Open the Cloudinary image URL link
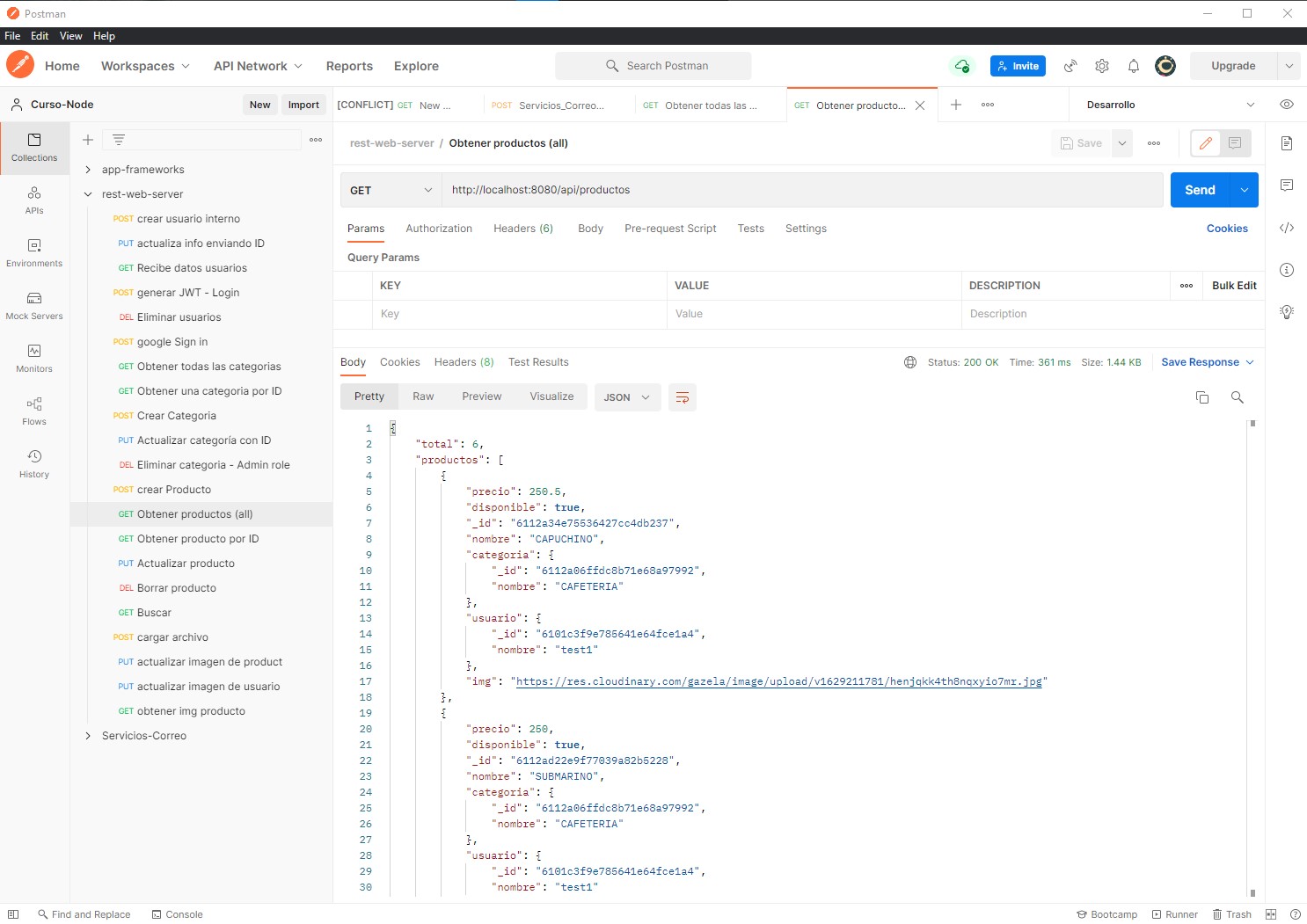1307x924 pixels. pos(778,681)
